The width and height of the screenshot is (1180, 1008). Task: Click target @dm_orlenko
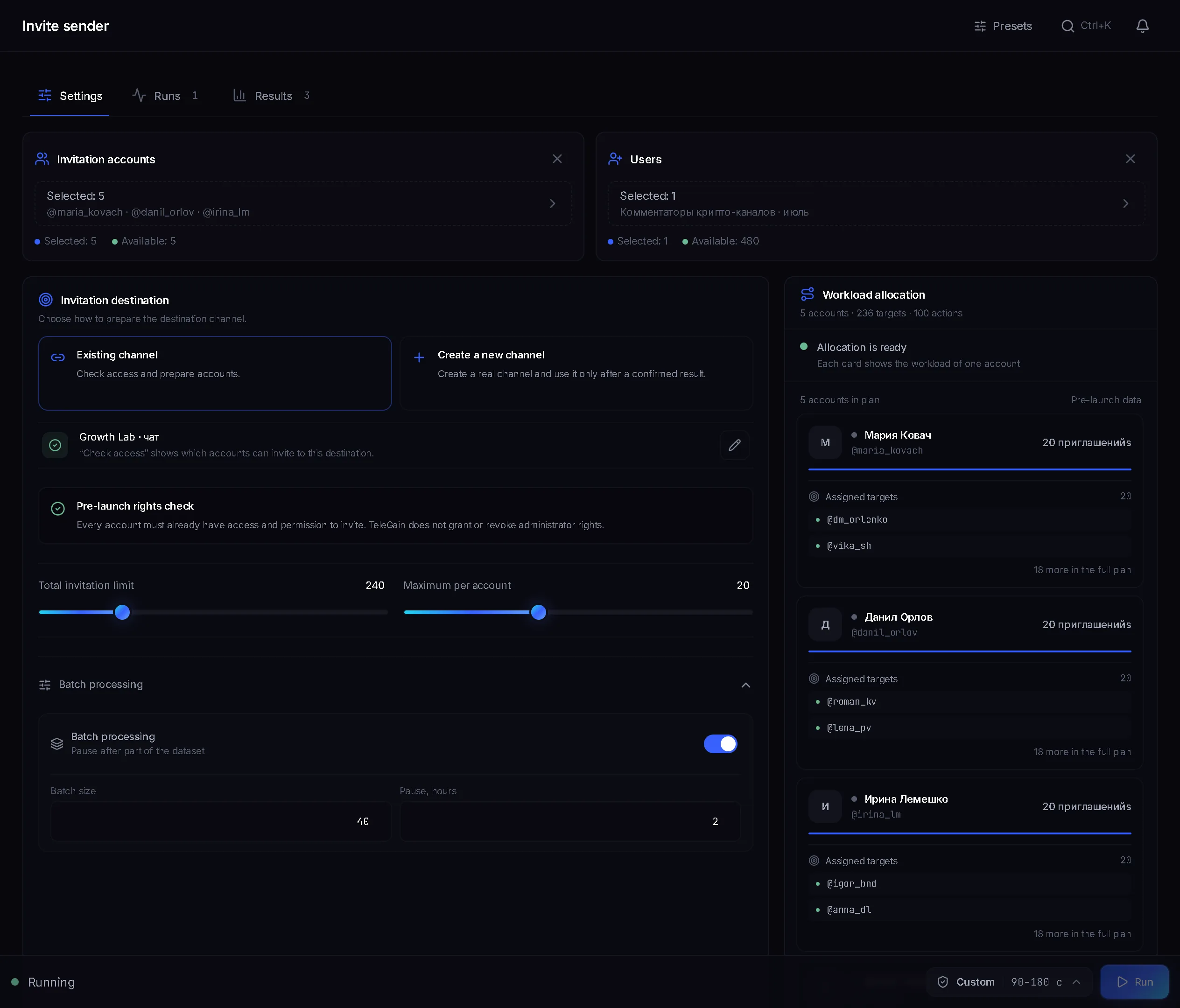point(969,519)
